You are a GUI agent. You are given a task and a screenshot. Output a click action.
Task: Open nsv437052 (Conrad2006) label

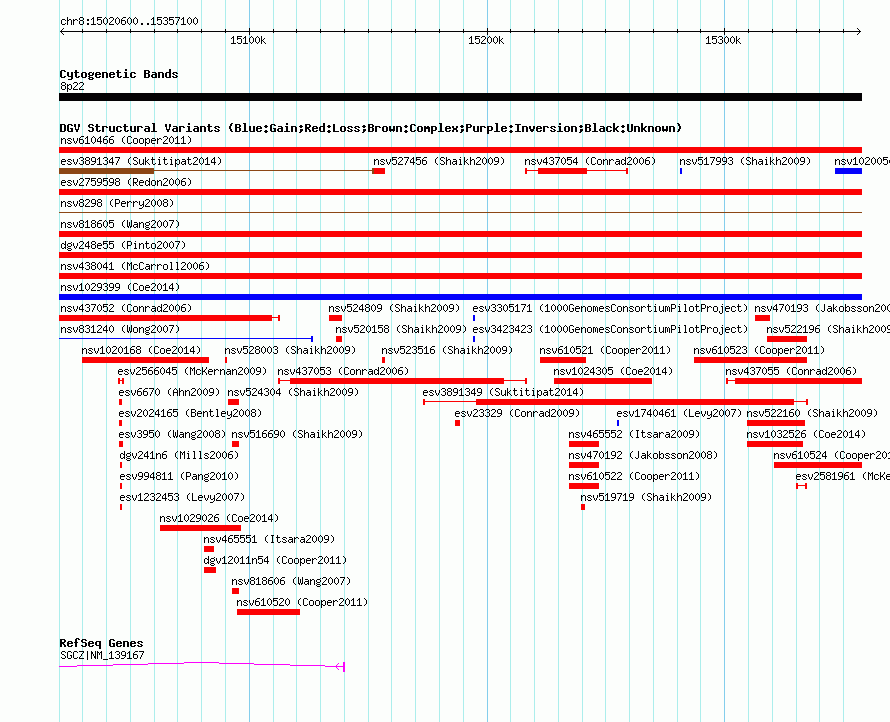(x=126, y=308)
